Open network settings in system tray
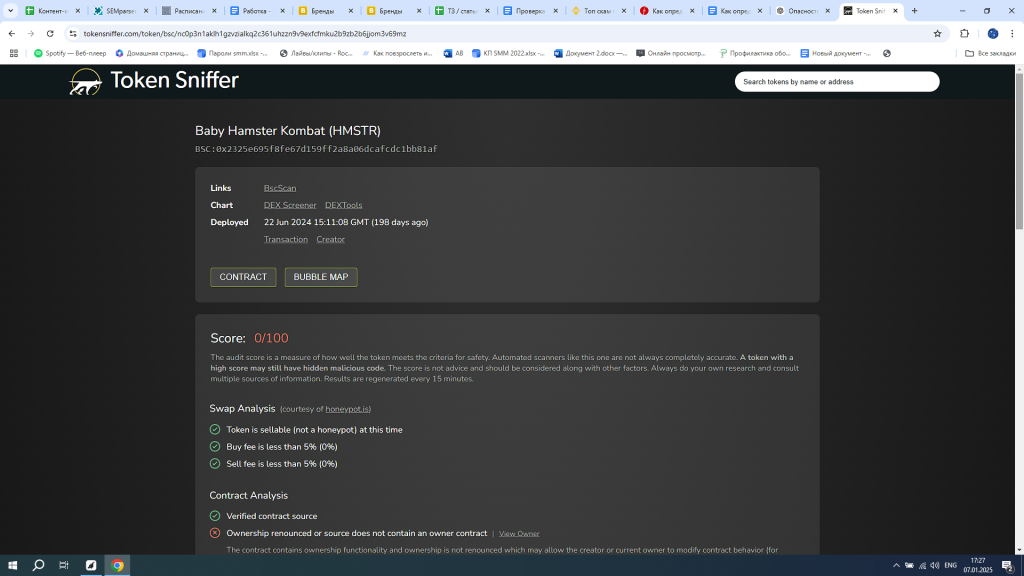Viewport: 1024px width, 576px height. tap(922, 566)
